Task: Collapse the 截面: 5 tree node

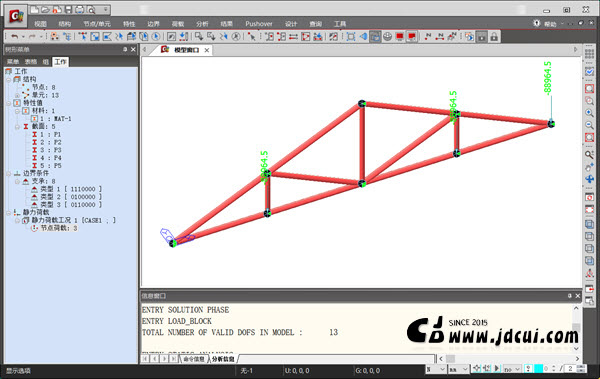Action: tap(17, 127)
